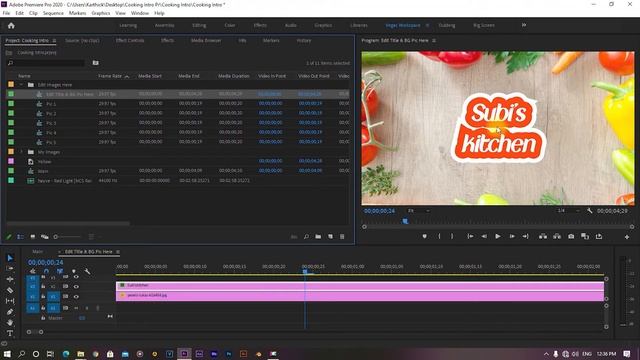Viewport: 640px width, 360px height.
Task: Select the Ripple Edit tool
Action: pyautogui.click(x=10, y=279)
